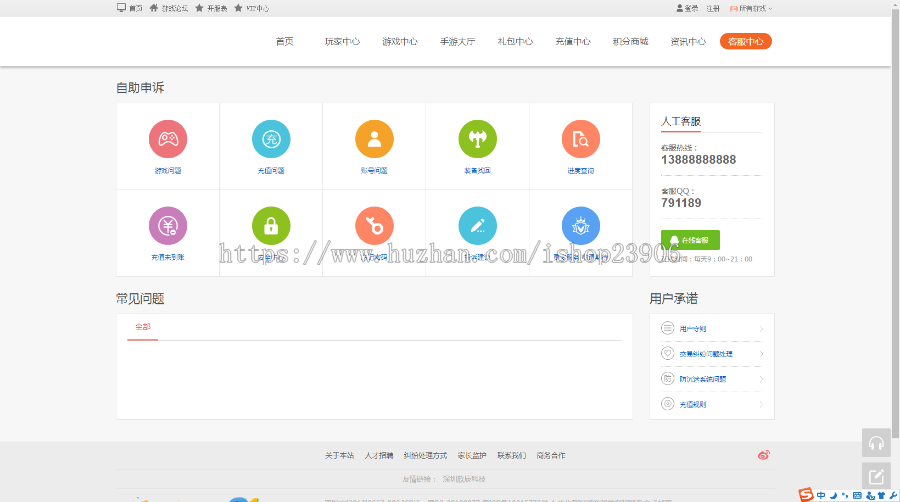Screen dimensions: 900x502
Task: Open 礼包中心 in the main navigation
Action: 515,41
